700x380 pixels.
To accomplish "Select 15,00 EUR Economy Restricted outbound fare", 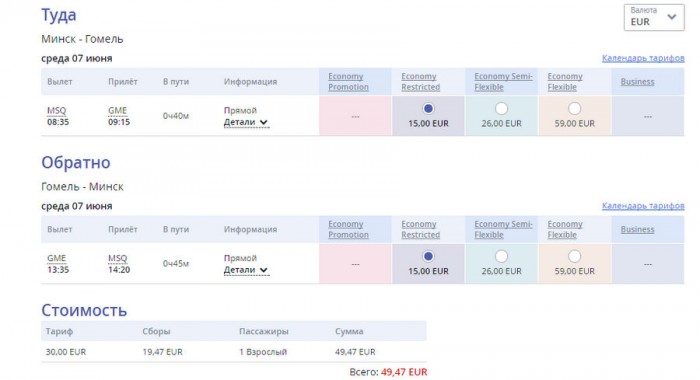I will [428, 109].
